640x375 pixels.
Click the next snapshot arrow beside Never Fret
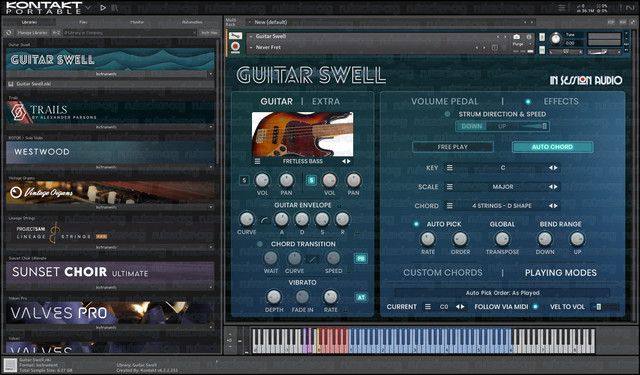484,48
